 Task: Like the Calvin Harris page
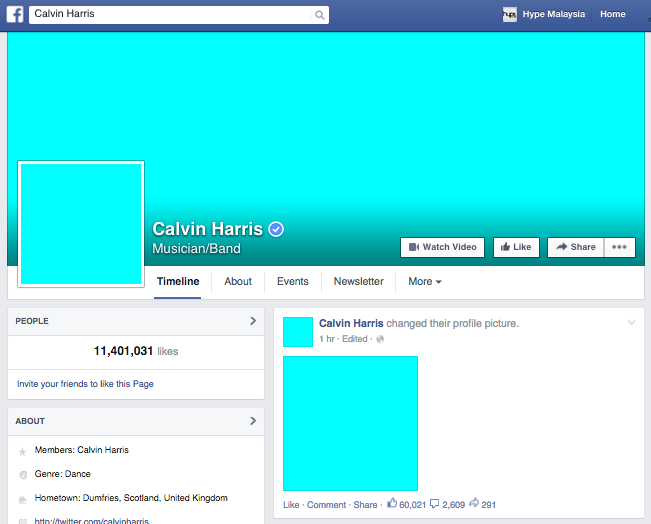515,247
